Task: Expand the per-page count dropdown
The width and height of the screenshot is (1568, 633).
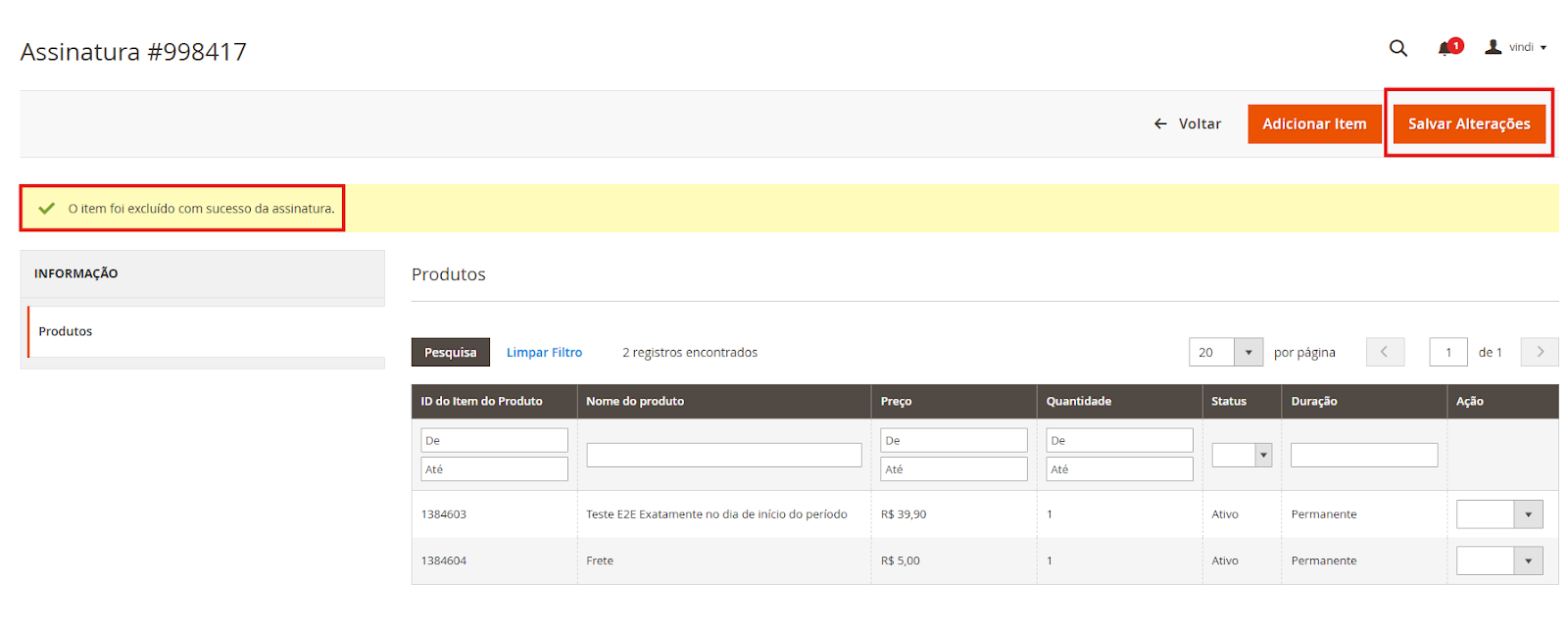Action: coord(1248,352)
